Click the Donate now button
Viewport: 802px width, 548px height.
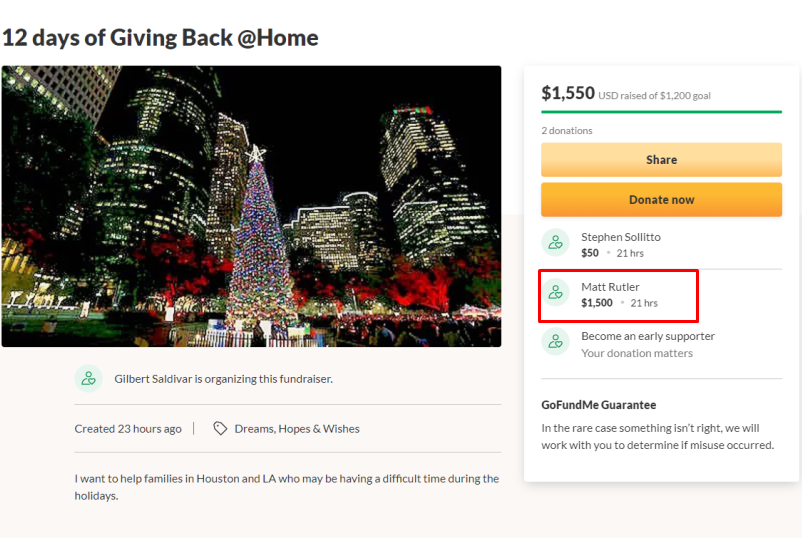tap(661, 200)
